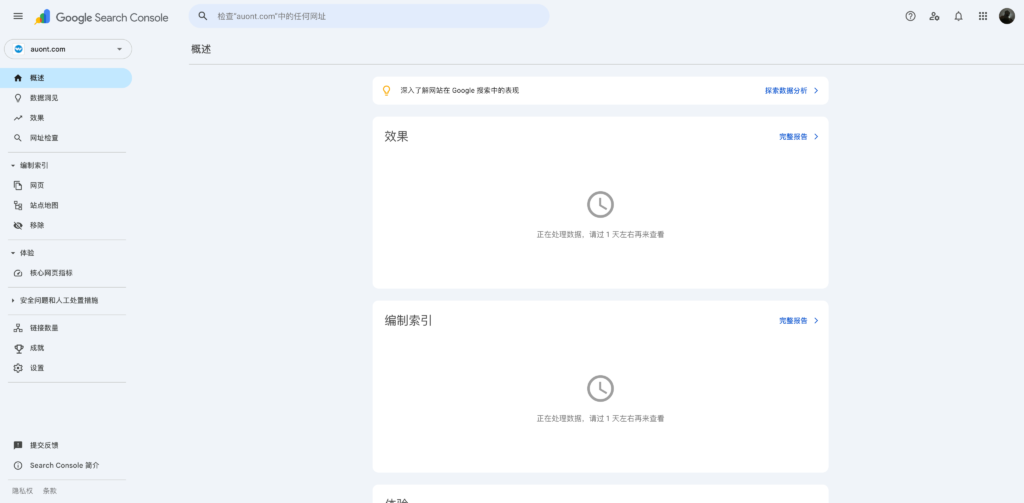This screenshot has height=503, width=1024.
Task: Click the chevron after 完整报告 in 编制索引 card
Action: [816, 321]
